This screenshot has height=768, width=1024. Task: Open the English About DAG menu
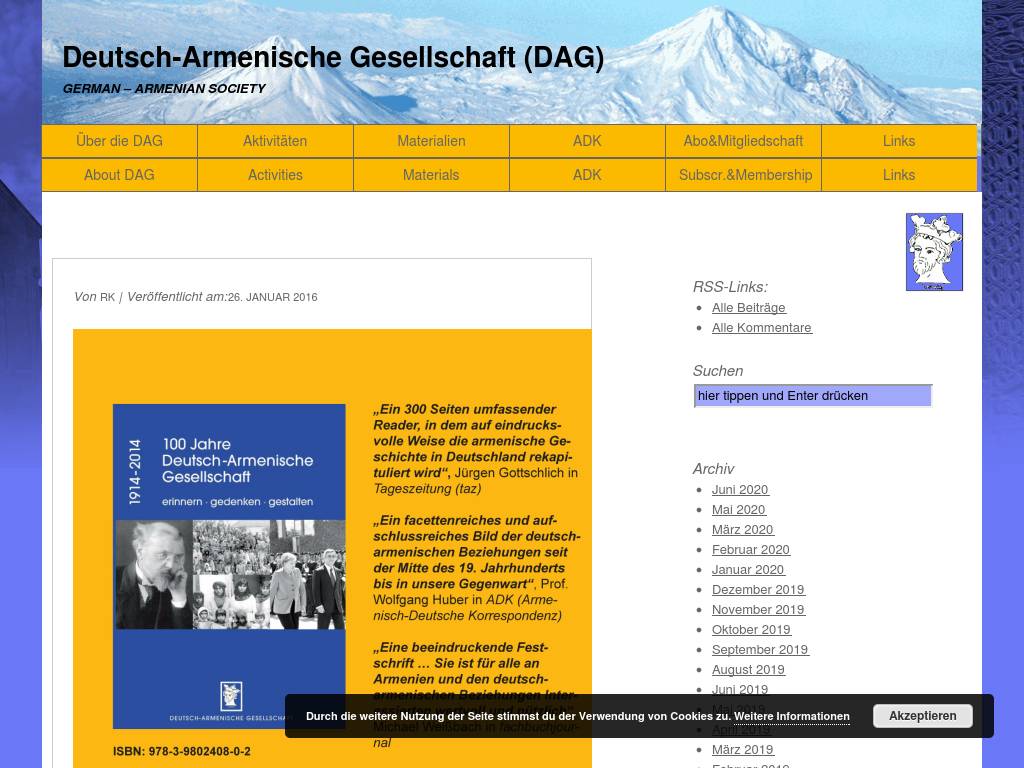(x=119, y=175)
